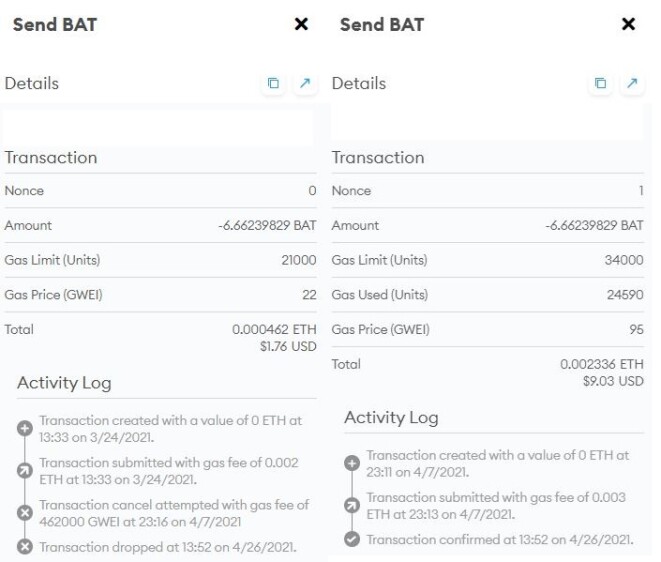
Task: Click the right Total 0.002336 ETH amount
Action: (602, 364)
